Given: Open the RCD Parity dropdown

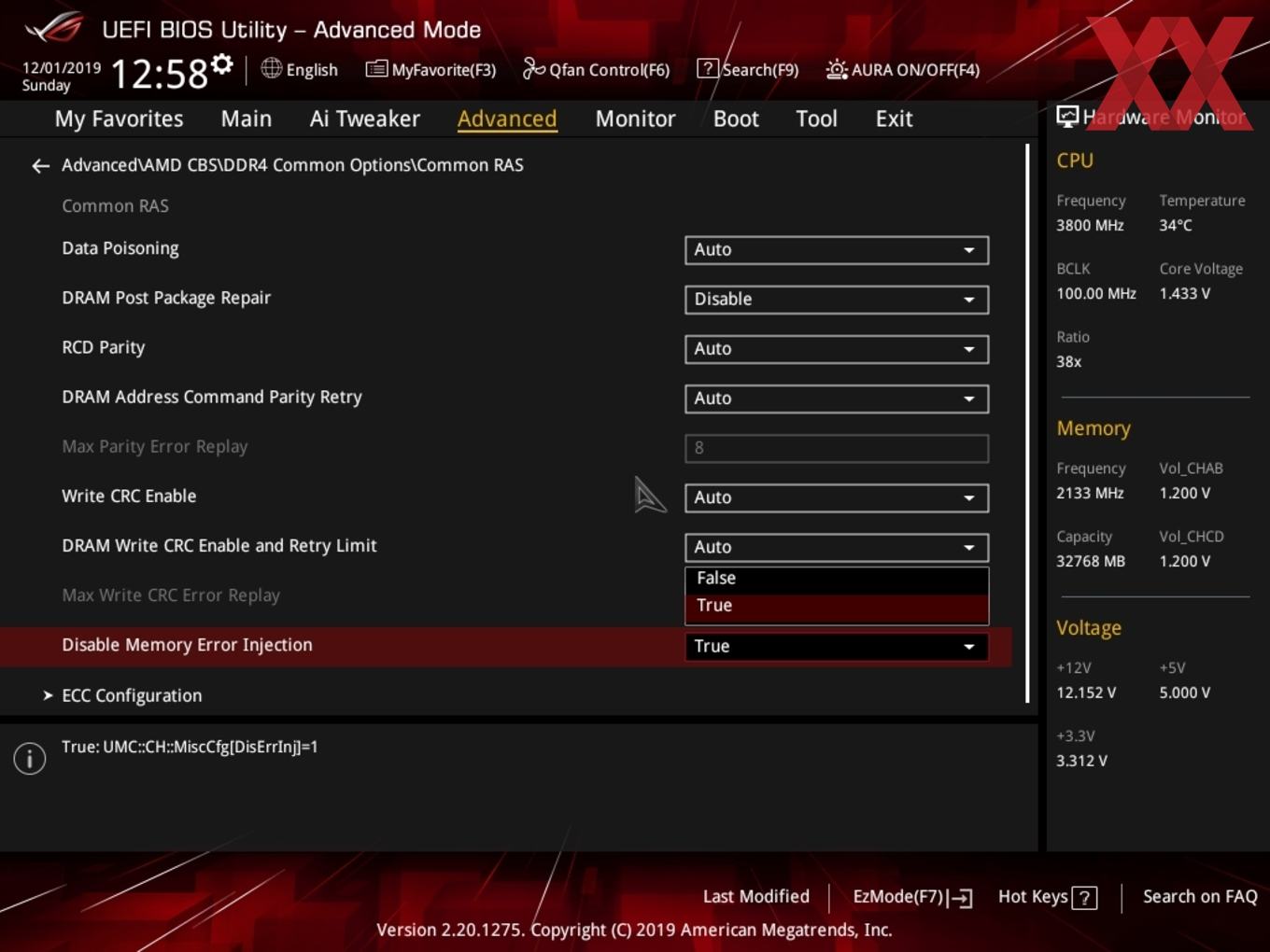Looking at the screenshot, I should (837, 349).
